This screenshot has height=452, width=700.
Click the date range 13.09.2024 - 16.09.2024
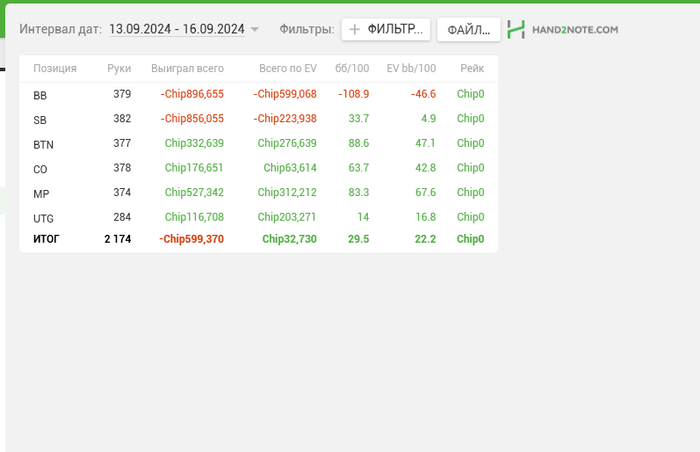pos(177,30)
